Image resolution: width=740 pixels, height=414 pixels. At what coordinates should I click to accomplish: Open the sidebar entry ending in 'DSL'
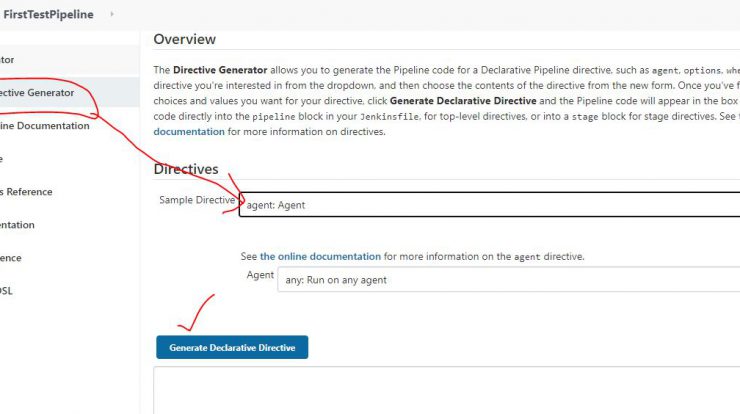click(x=6, y=291)
